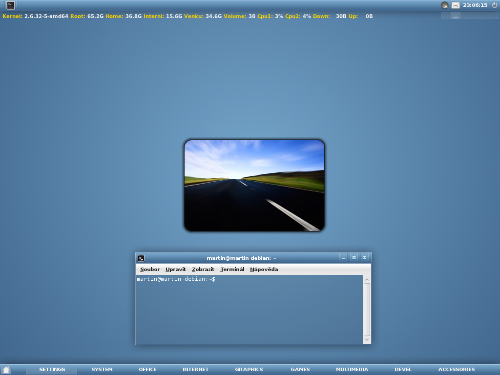Click inside the terminal prompt area

pyautogui.click(x=249, y=310)
